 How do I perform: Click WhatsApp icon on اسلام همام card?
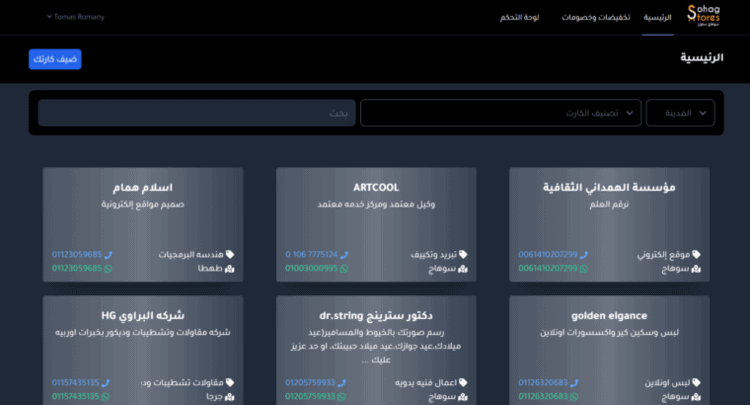click(x=108, y=269)
